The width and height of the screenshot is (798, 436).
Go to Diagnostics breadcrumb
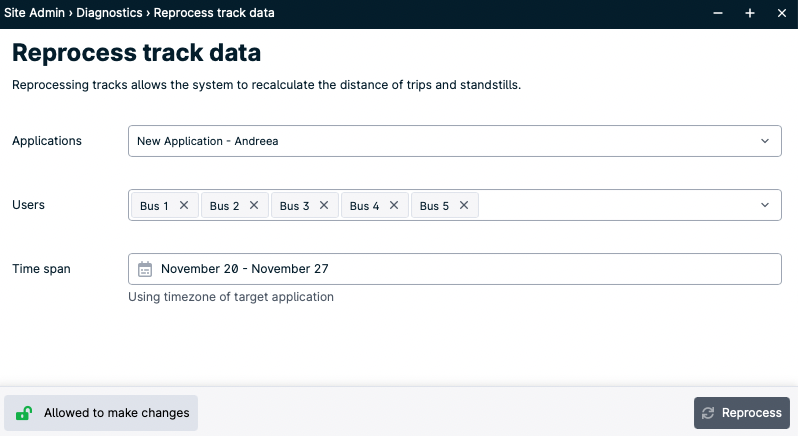(109, 13)
